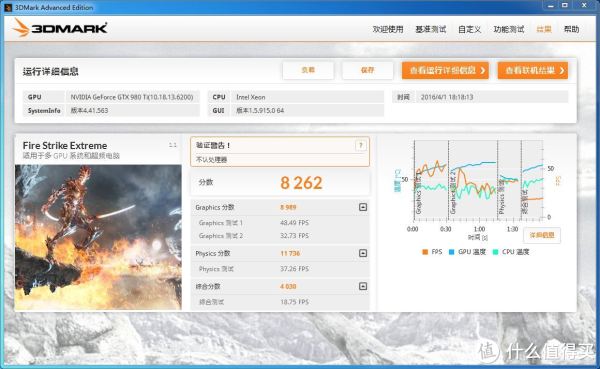Click the expand icon beside Fire Strike Extreme title
This screenshot has width=600, height=369.
(173, 145)
